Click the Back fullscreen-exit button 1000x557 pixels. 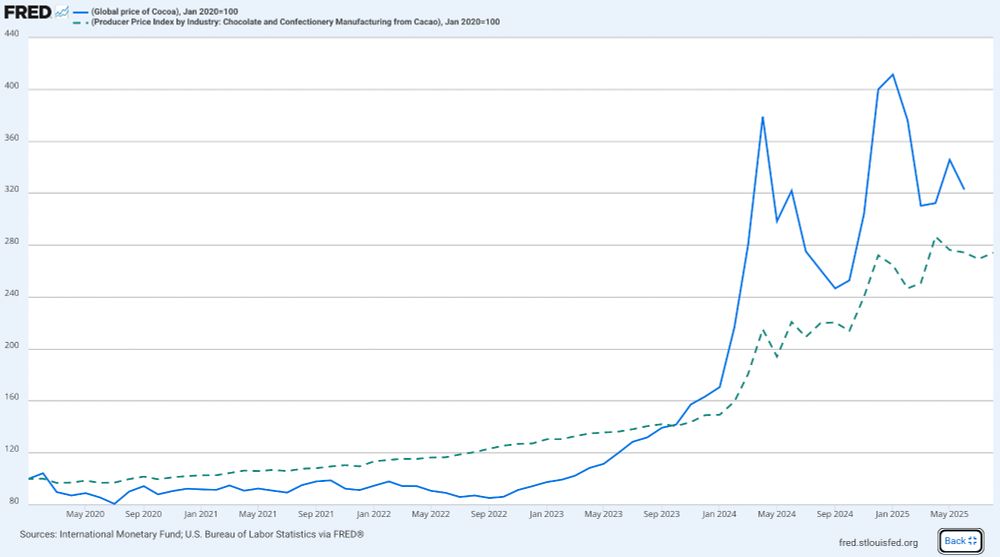[960, 541]
